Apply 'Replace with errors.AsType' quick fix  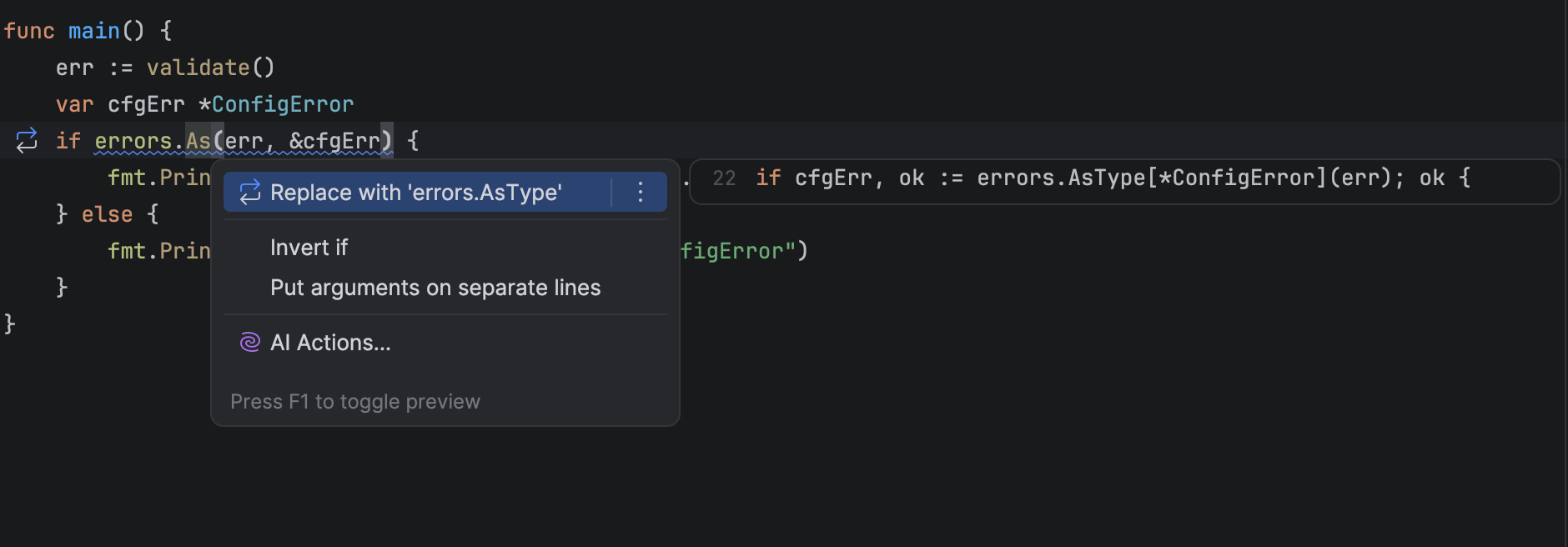[415, 193]
